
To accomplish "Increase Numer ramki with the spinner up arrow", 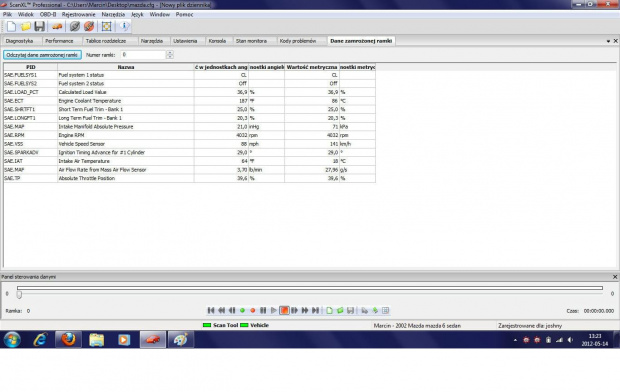I will click(x=170, y=53).
